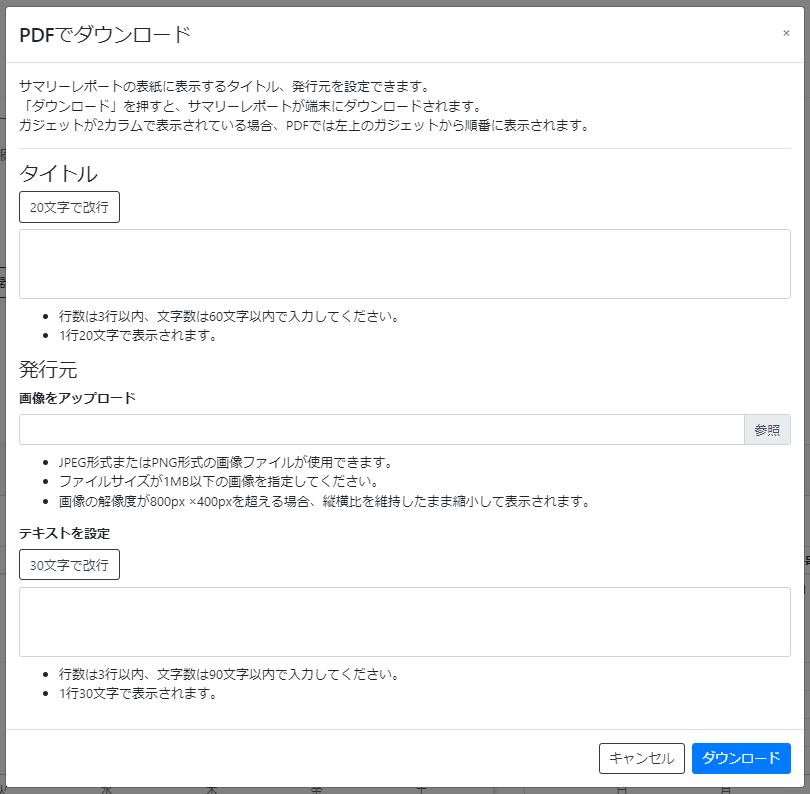This screenshot has width=810, height=794.
Task: Select the 水 weekday header behind the dialog
Action: point(106,789)
